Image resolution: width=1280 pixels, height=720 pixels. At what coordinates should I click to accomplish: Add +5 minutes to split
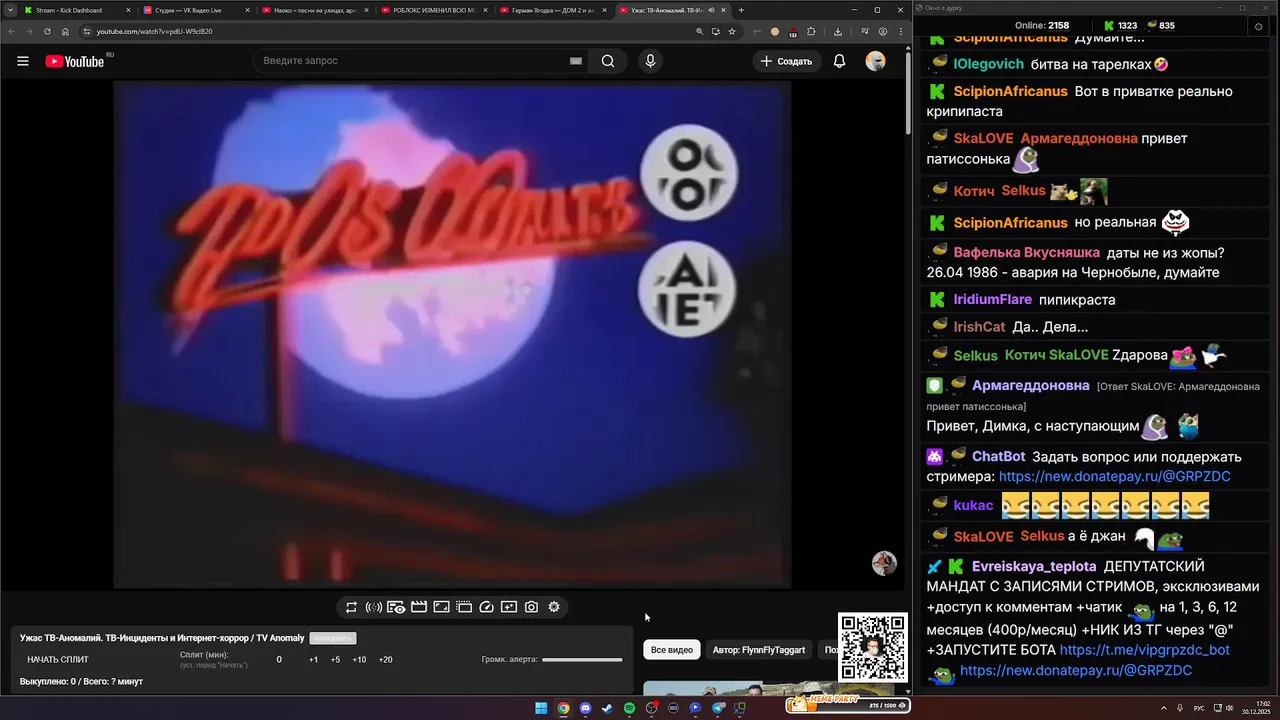click(x=335, y=660)
